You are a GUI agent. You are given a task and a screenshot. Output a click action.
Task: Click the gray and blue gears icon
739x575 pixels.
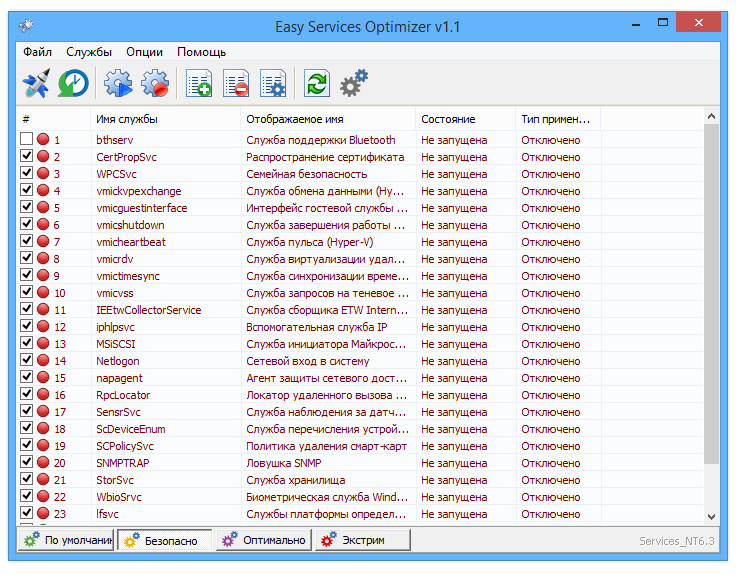point(354,83)
